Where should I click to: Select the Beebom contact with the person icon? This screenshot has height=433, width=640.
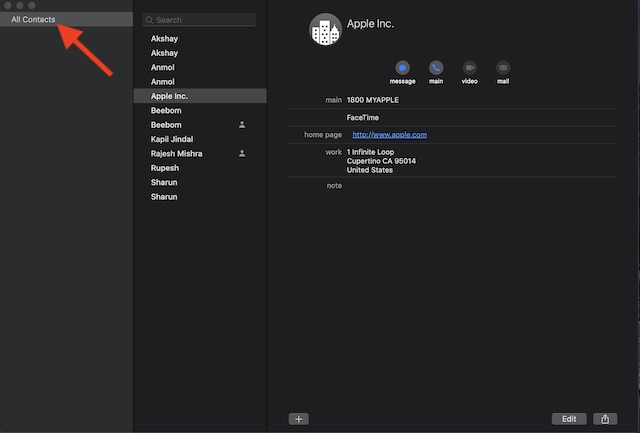click(x=200, y=125)
